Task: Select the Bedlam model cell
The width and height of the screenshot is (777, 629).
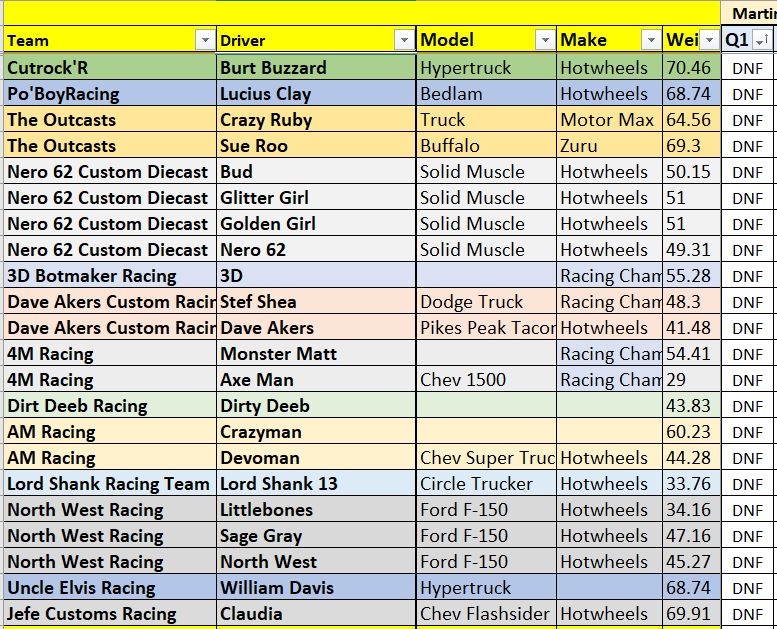Action: point(487,94)
